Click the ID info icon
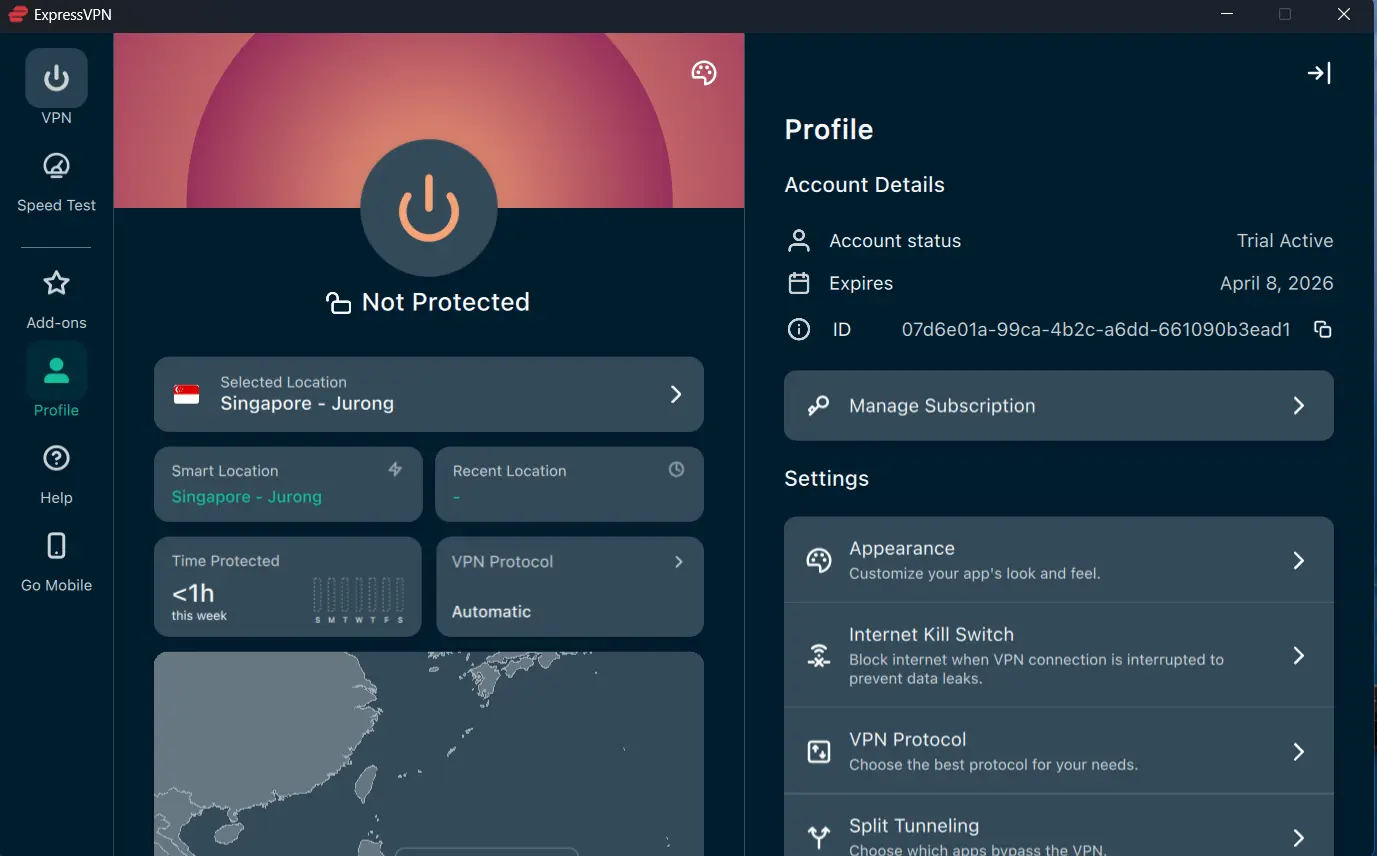The height and width of the screenshot is (856, 1377). point(799,329)
